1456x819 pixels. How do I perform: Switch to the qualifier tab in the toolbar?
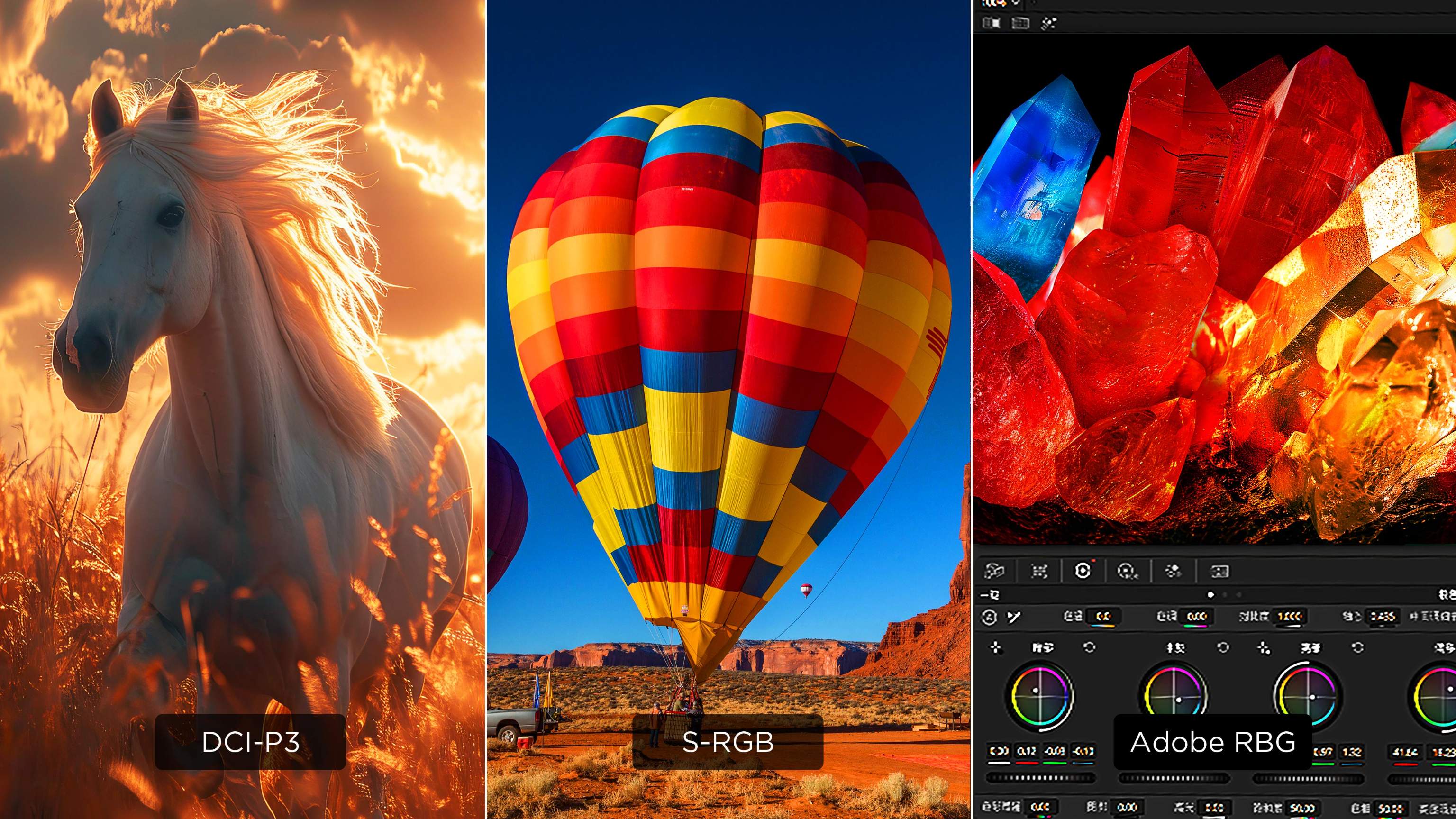pyautogui.click(x=1126, y=571)
